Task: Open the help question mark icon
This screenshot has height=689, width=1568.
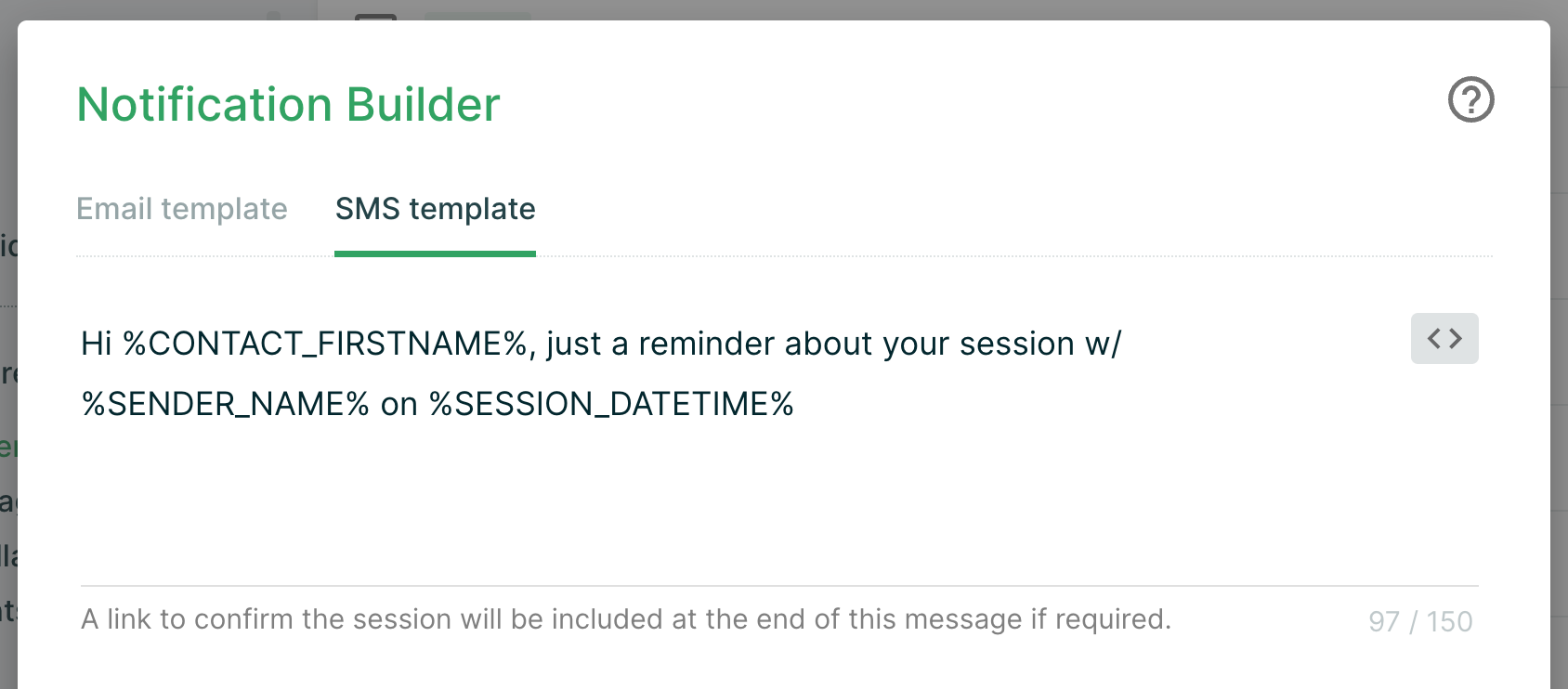Action: [x=1471, y=99]
